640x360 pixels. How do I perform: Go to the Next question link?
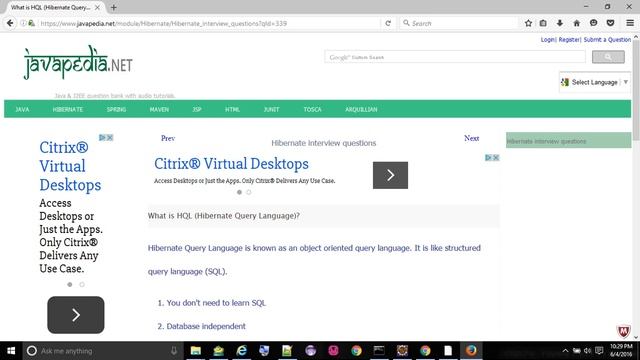pyautogui.click(x=471, y=138)
